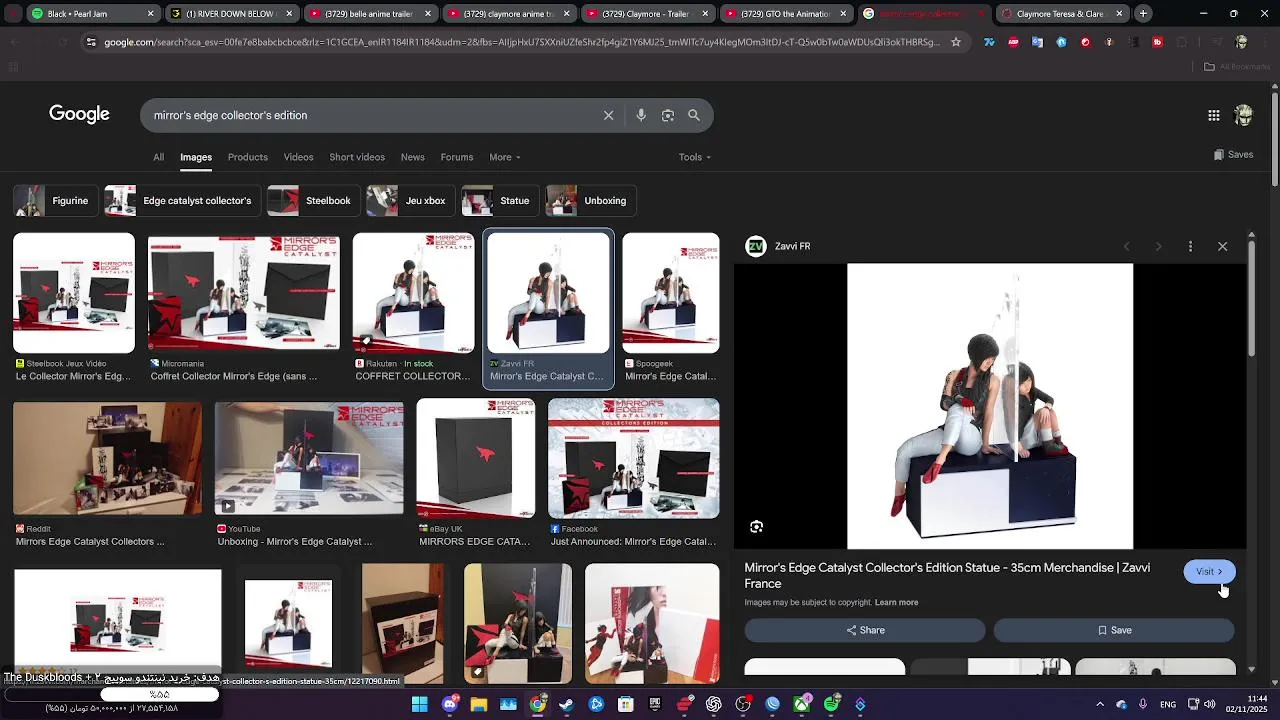Switch to the Videos tab
The image size is (1280, 720).
298,157
